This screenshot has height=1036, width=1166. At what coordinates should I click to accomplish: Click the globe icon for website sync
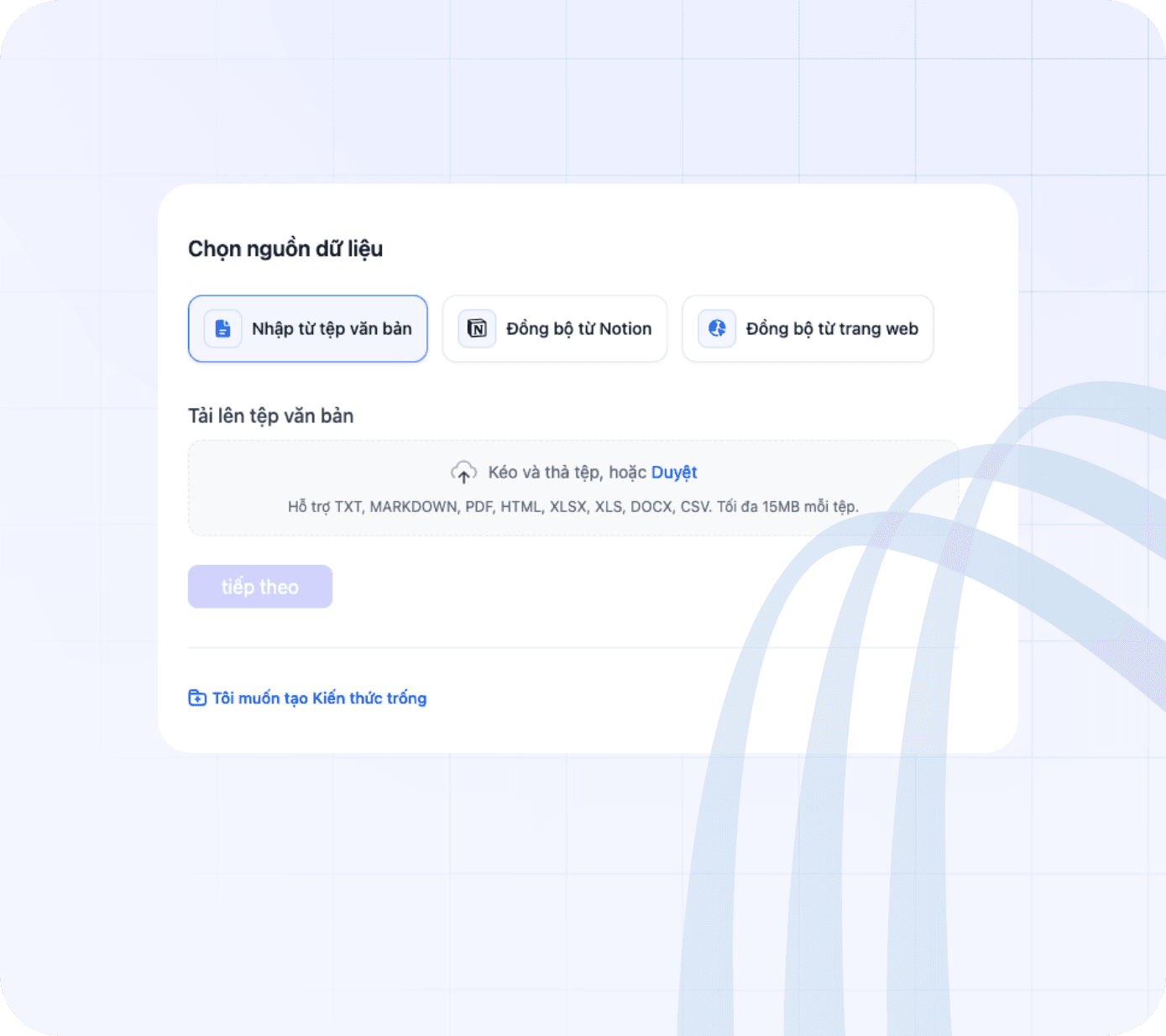click(x=717, y=328)
